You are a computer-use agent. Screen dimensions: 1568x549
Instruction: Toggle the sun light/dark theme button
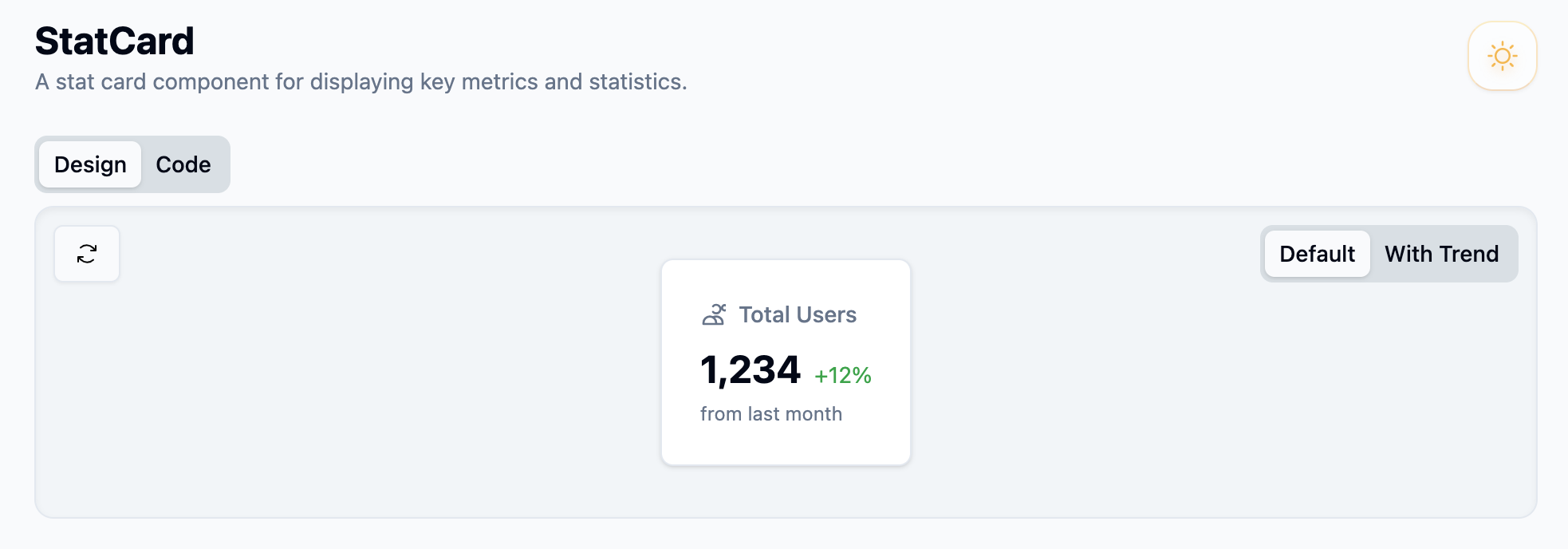click(x=1502, y=56)
